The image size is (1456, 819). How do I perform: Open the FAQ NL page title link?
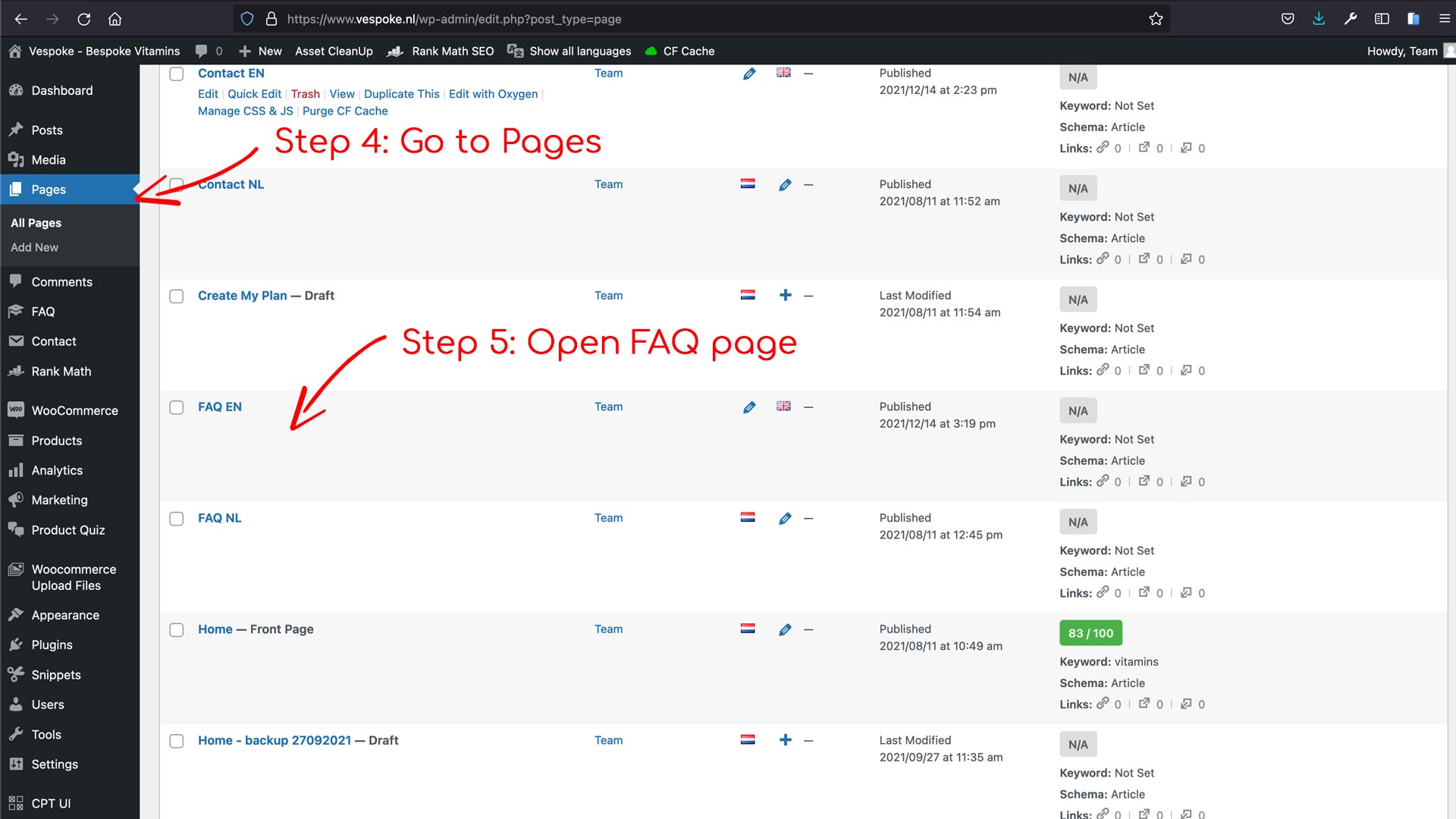click(x=219, y=518)
